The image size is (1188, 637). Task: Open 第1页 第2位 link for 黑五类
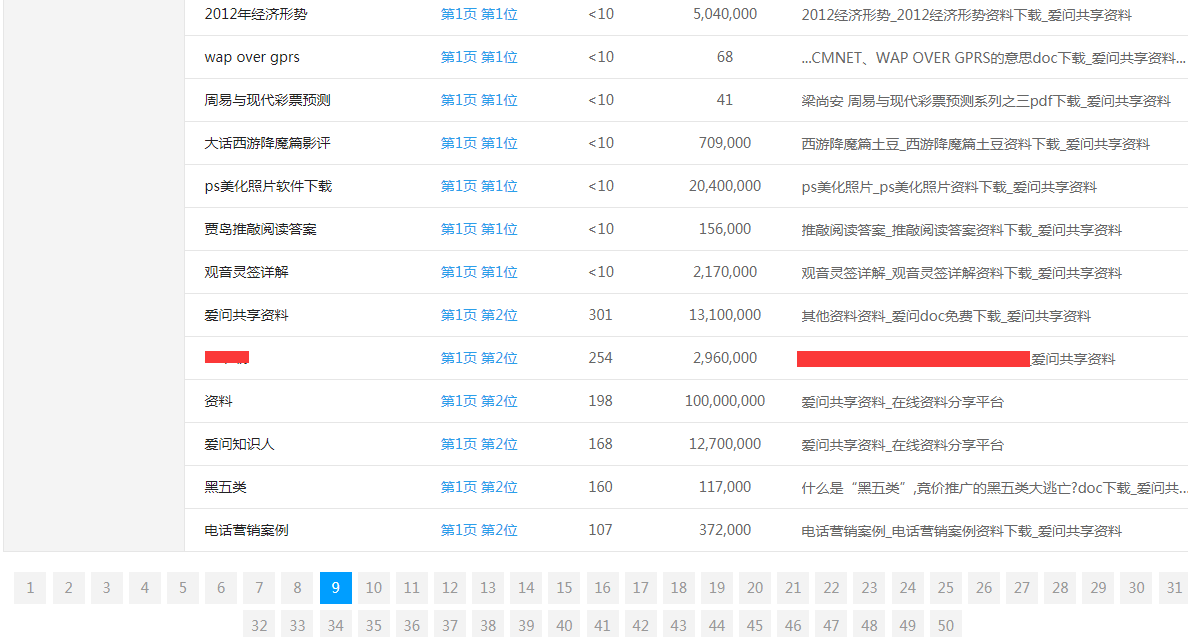point(479,486)
